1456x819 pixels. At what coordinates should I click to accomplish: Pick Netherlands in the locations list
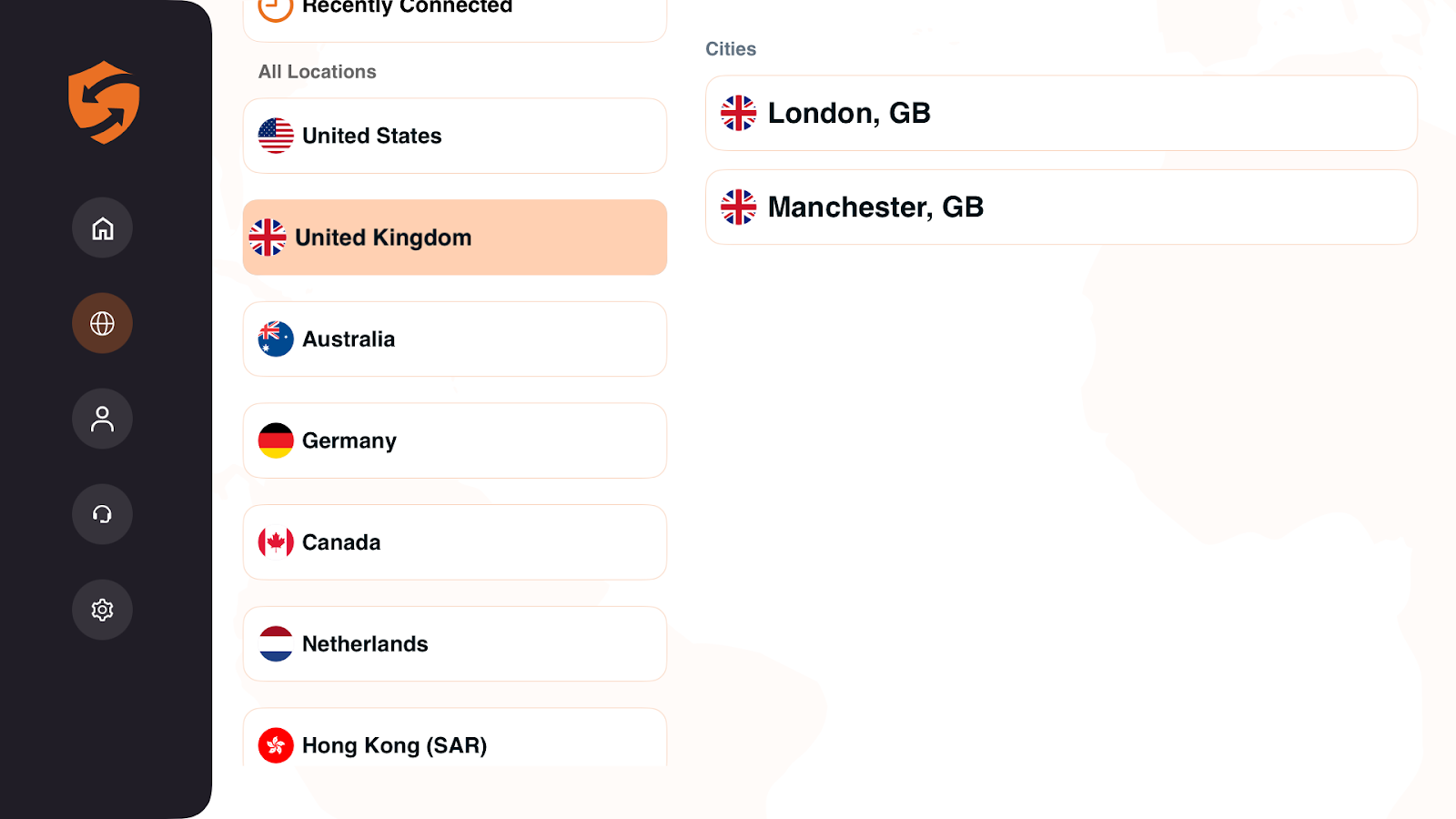[455, 644]
